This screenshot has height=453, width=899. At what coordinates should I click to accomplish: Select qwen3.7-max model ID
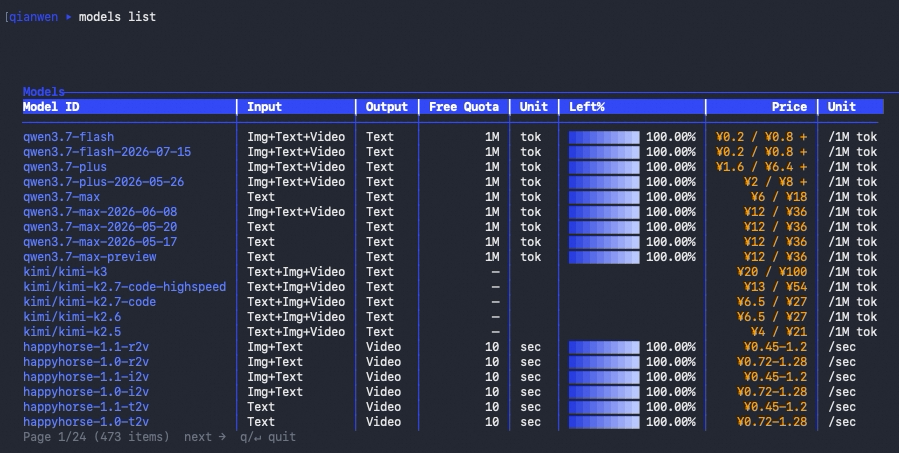pyautogui.click(x=61, y=197)
